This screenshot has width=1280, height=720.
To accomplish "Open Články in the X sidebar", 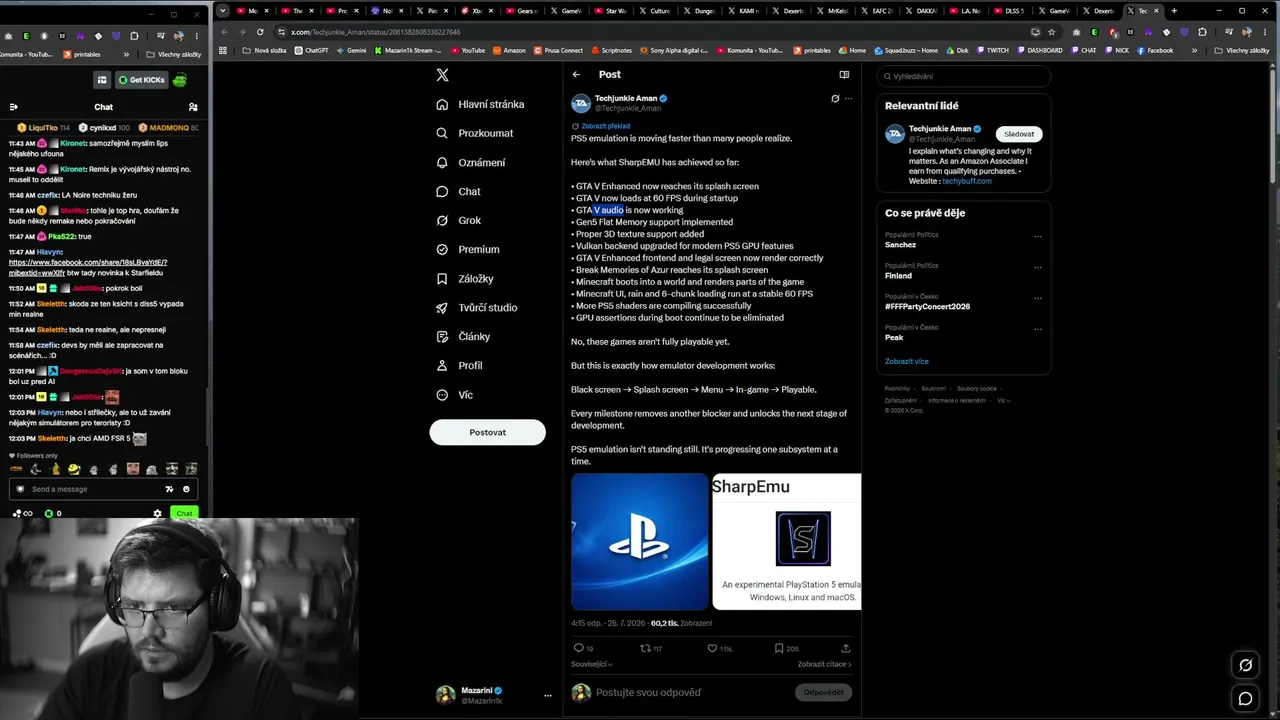I will pyautogui.click(x=463, y=337).
